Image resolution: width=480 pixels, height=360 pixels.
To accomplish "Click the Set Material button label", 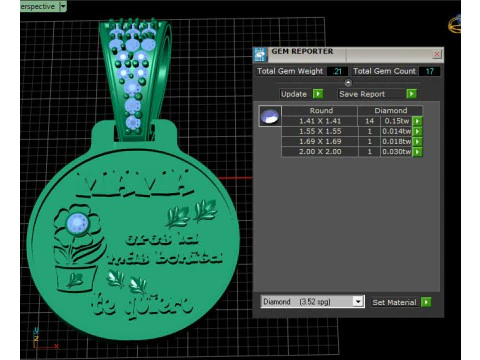I will (394, 303).
